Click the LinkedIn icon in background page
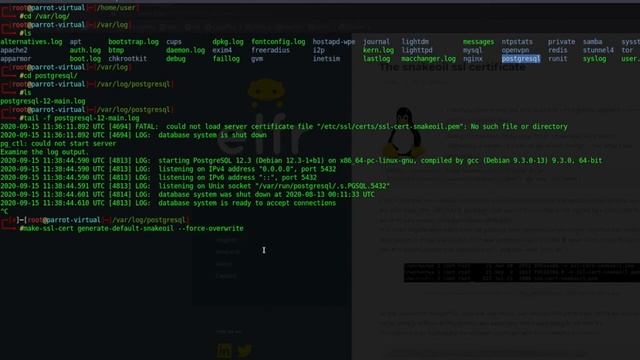Viewport: 640px width, 360px height. pyautogui.click(x=224, y=351)
